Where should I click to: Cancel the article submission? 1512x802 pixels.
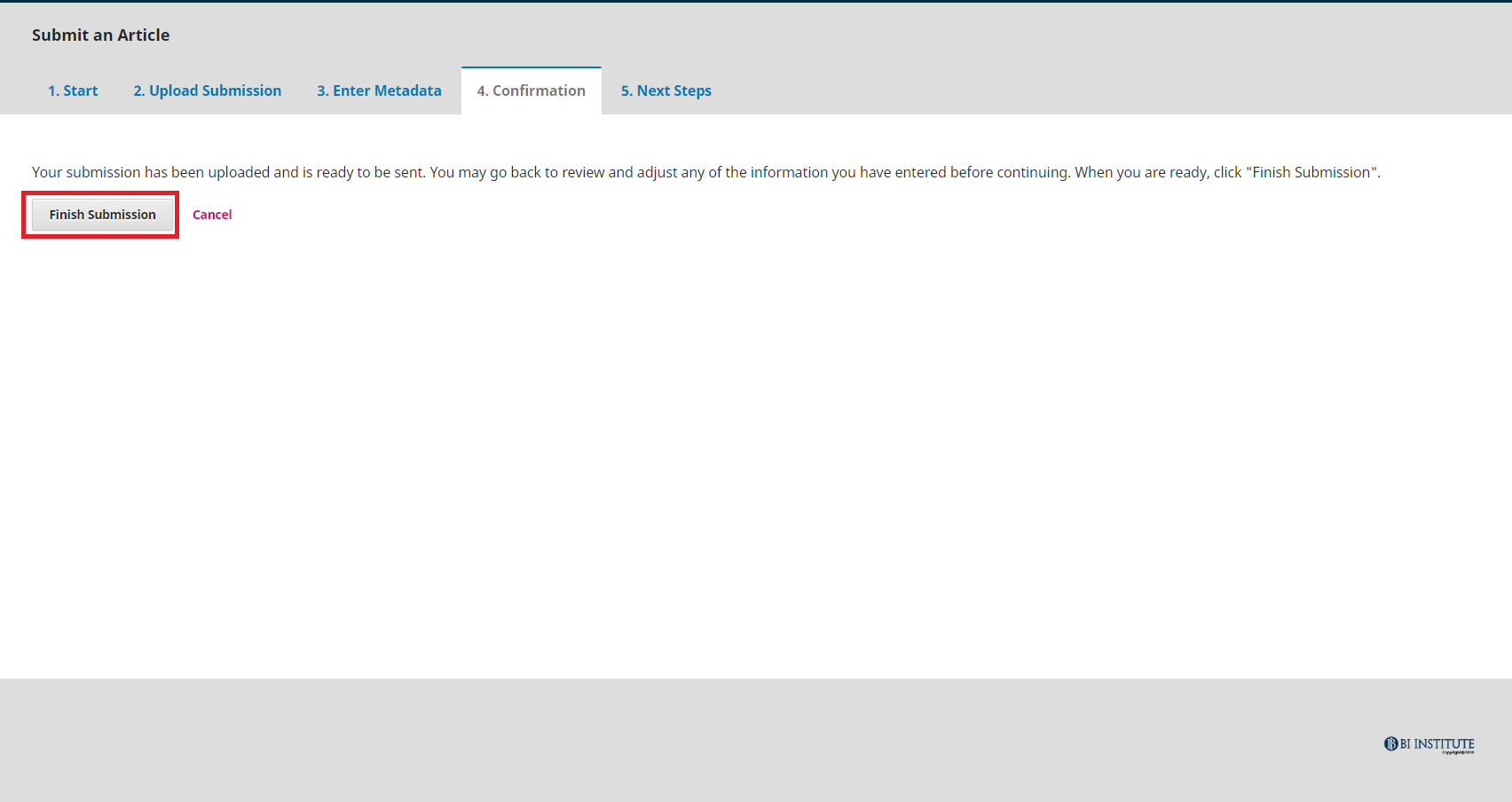click(212, 215)
